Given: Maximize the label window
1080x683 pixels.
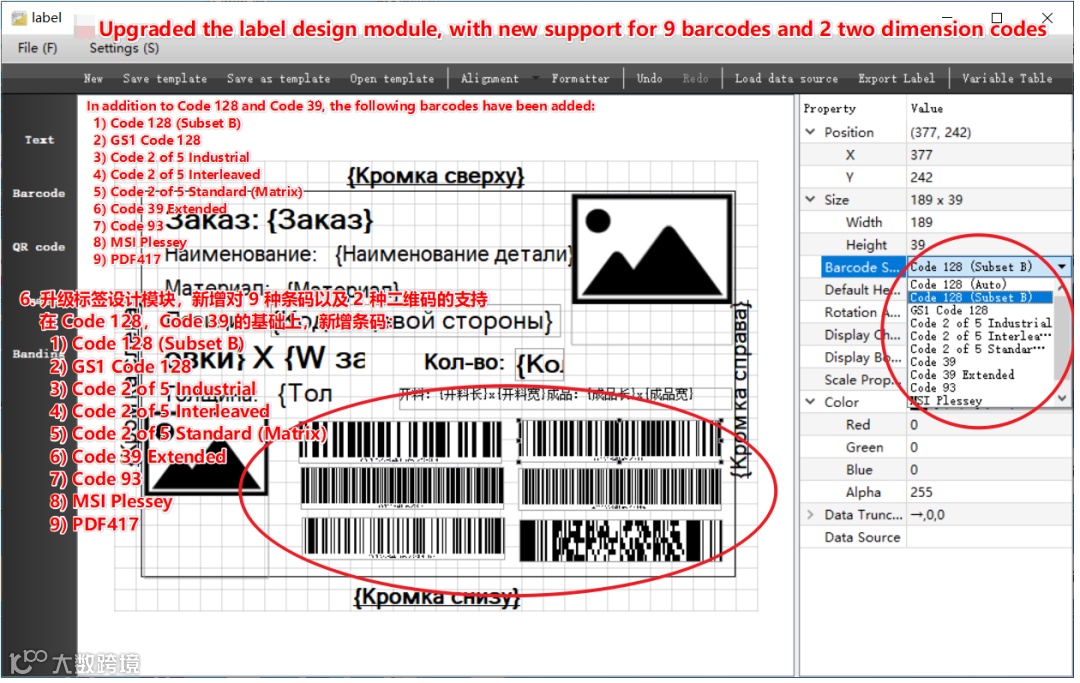Looking at the screenshot, I should click(x=997, y=17).
